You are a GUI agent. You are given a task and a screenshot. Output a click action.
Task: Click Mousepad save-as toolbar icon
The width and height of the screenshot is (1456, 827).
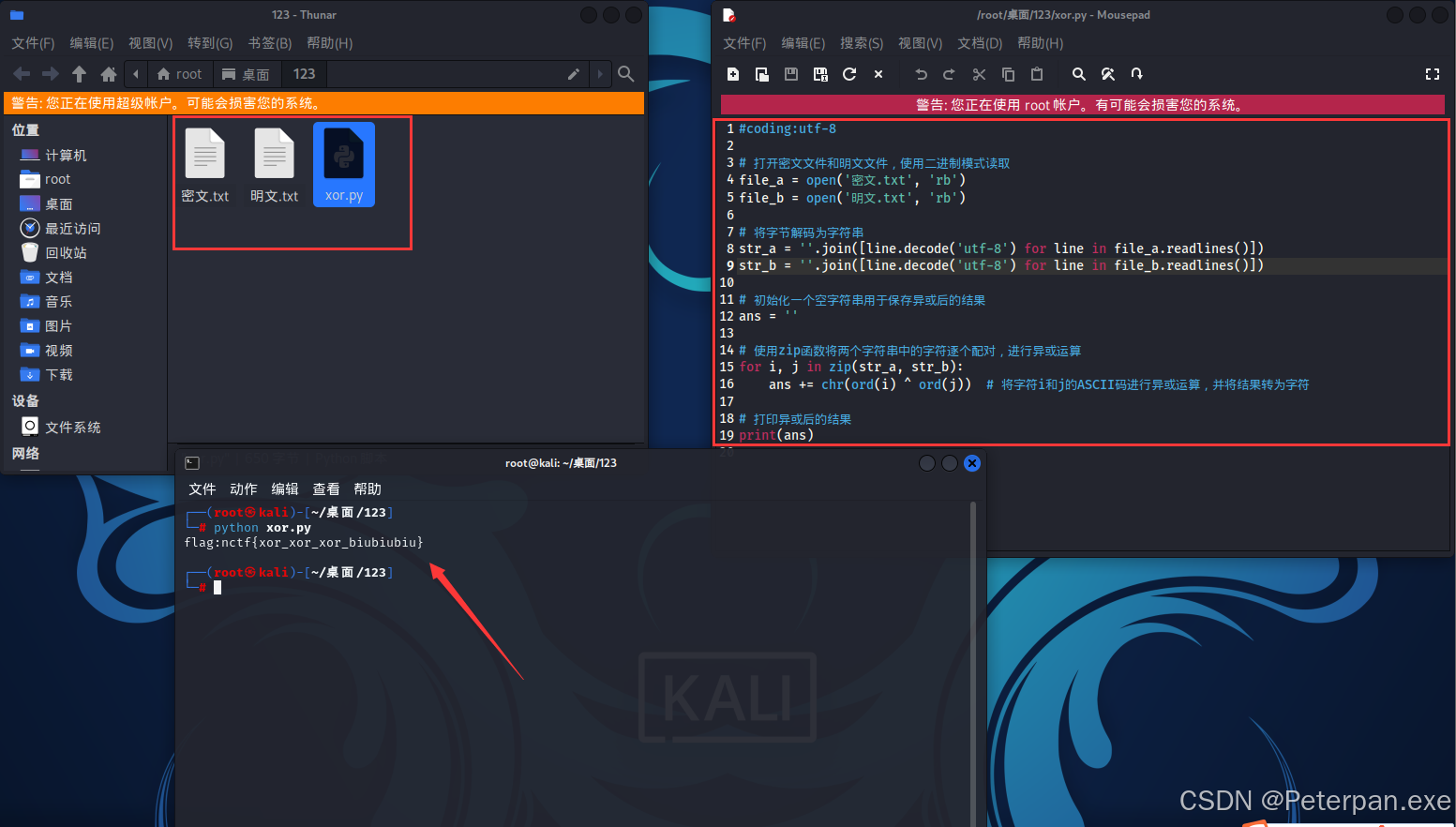click(820, 74)
